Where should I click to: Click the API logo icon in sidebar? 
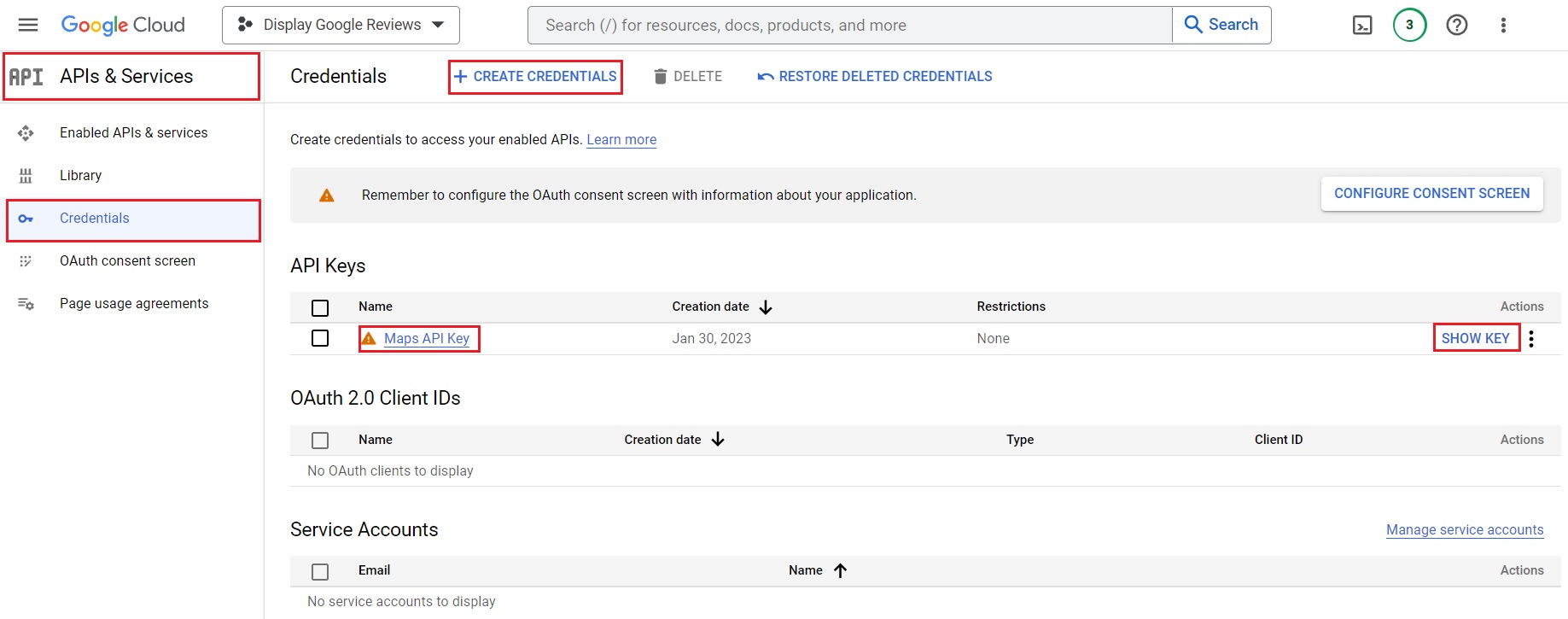(x=26, y=77)
